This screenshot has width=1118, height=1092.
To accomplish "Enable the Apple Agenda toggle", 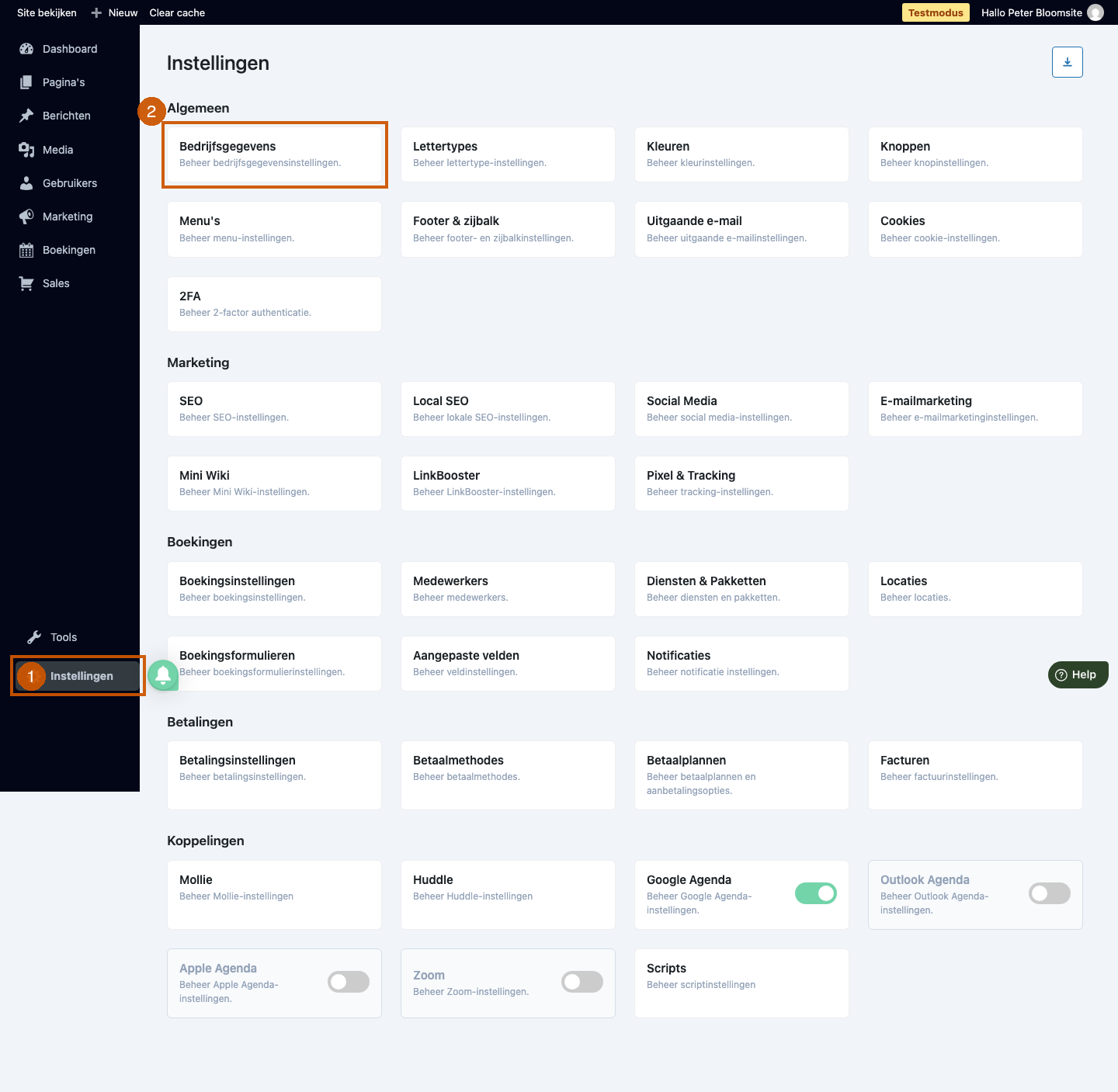I will 349,982.
